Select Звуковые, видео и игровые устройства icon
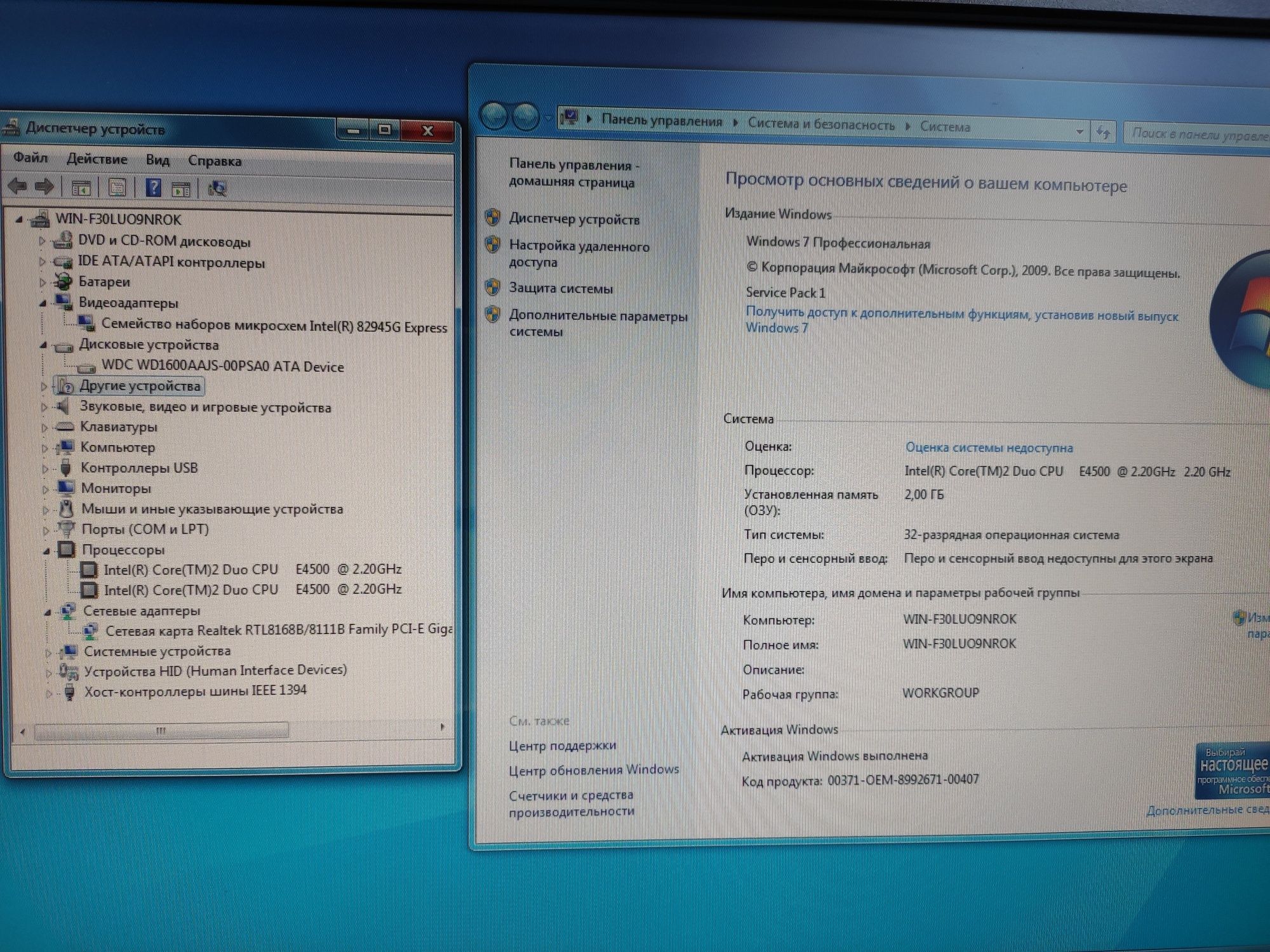Image resolution: width=1270 pixels, height=952 pixels. pos(63,406)
